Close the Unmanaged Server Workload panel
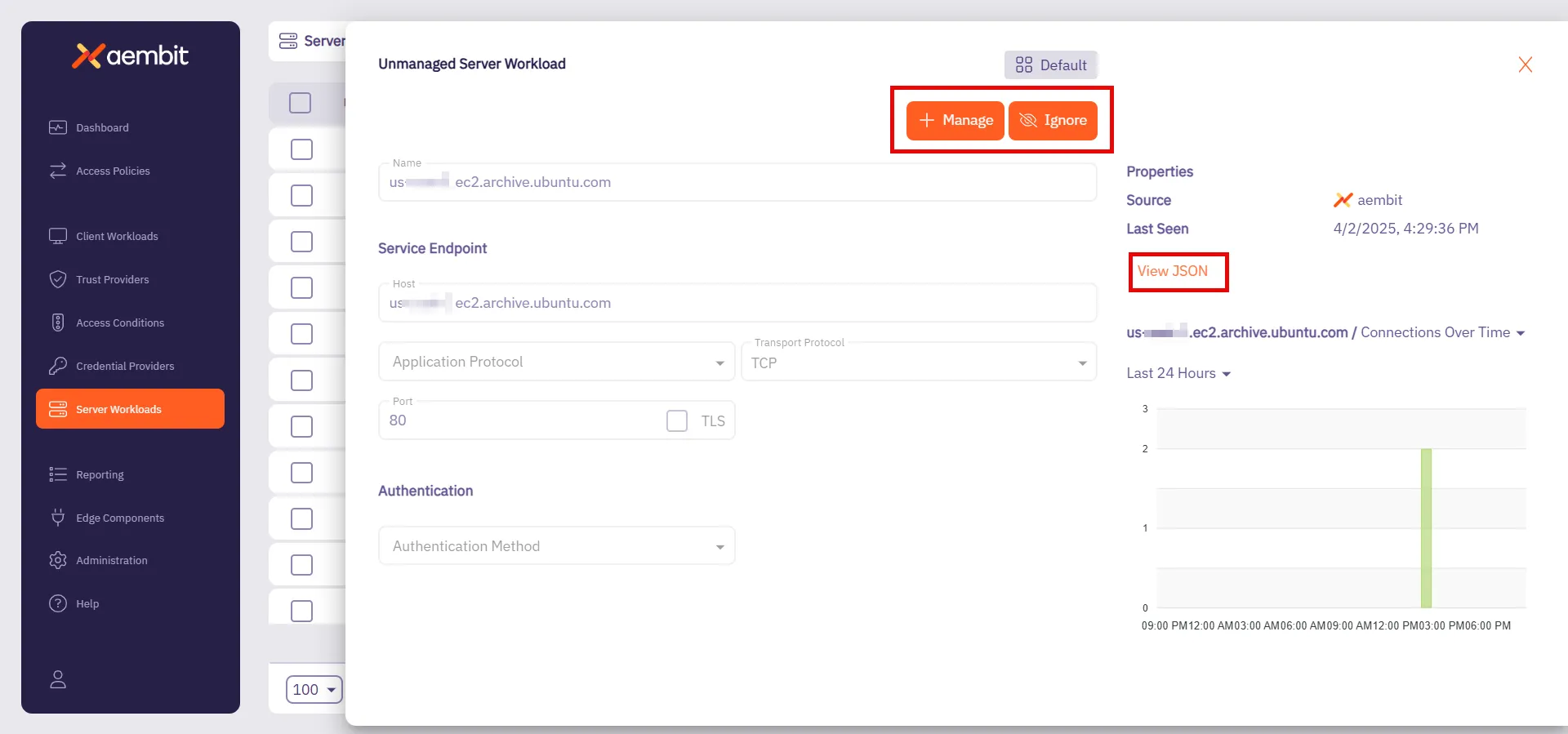The width and height of the screenshot is (1568, 734). point(1525,65)
